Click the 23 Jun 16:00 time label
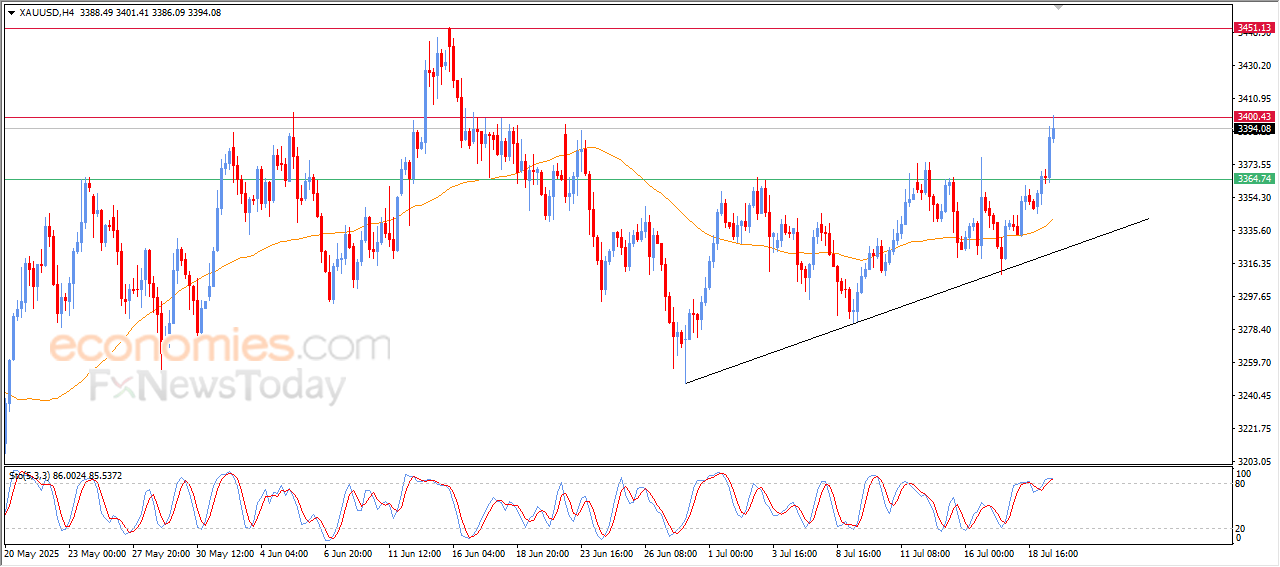1280x567 pixels. [607, 553]
